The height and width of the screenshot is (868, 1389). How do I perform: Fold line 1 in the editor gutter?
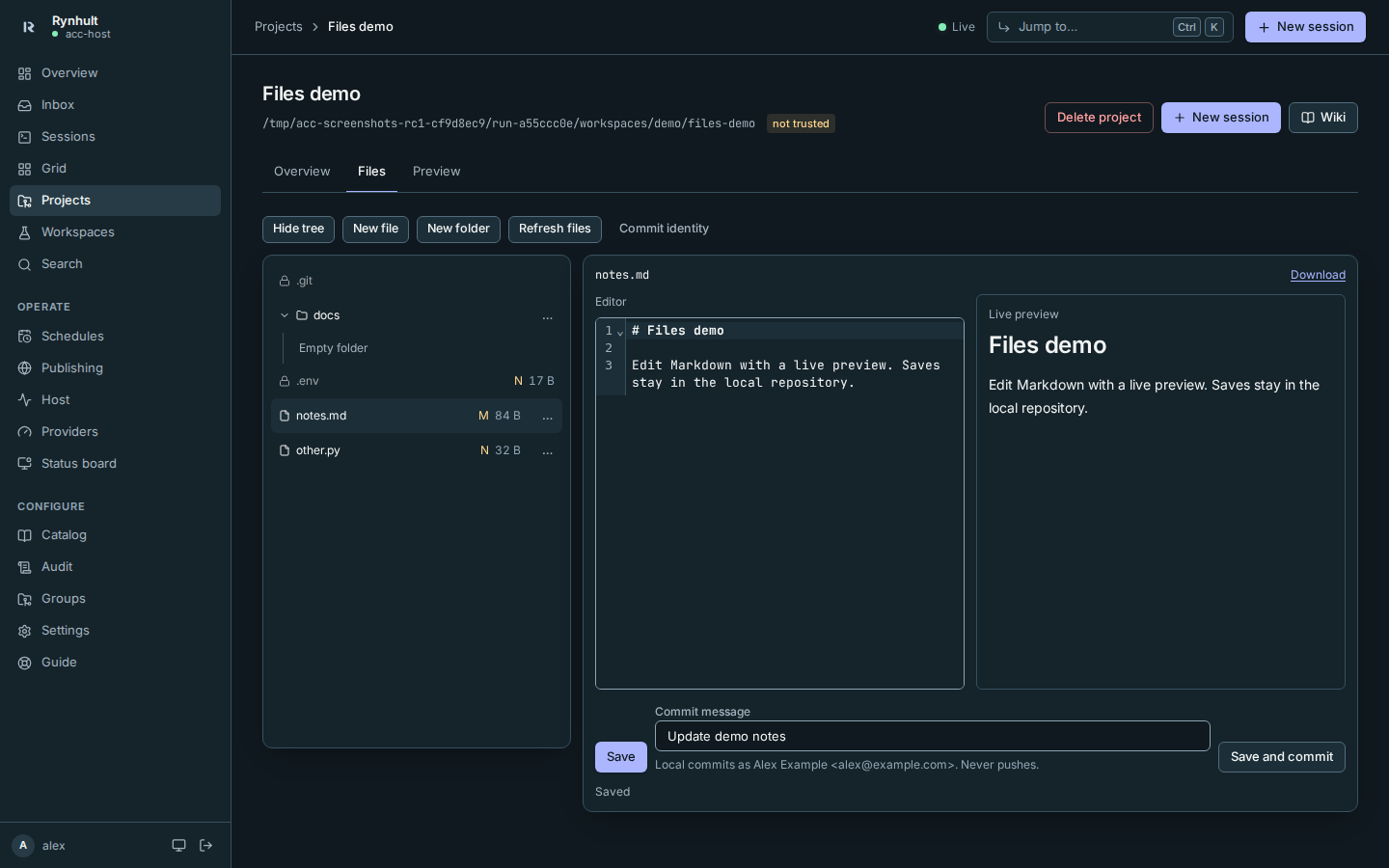coord(619,332)
